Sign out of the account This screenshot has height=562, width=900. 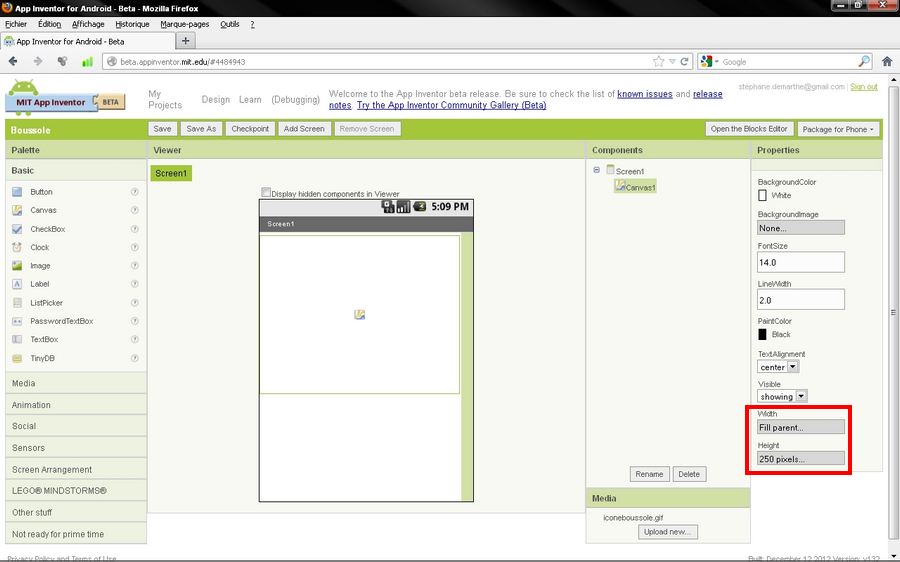(864, 87)
